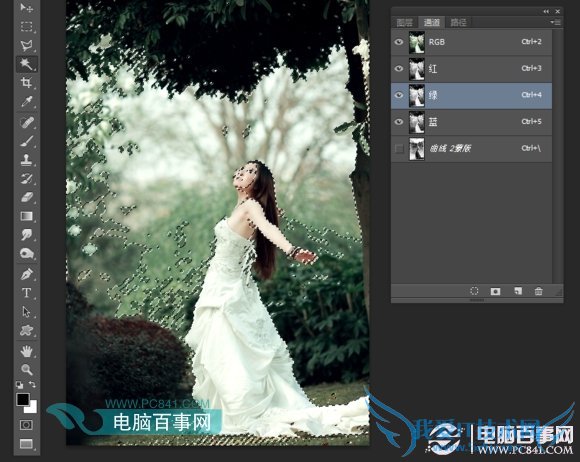
Task: Select the Custom Shape tool
Action: (26, 330)
